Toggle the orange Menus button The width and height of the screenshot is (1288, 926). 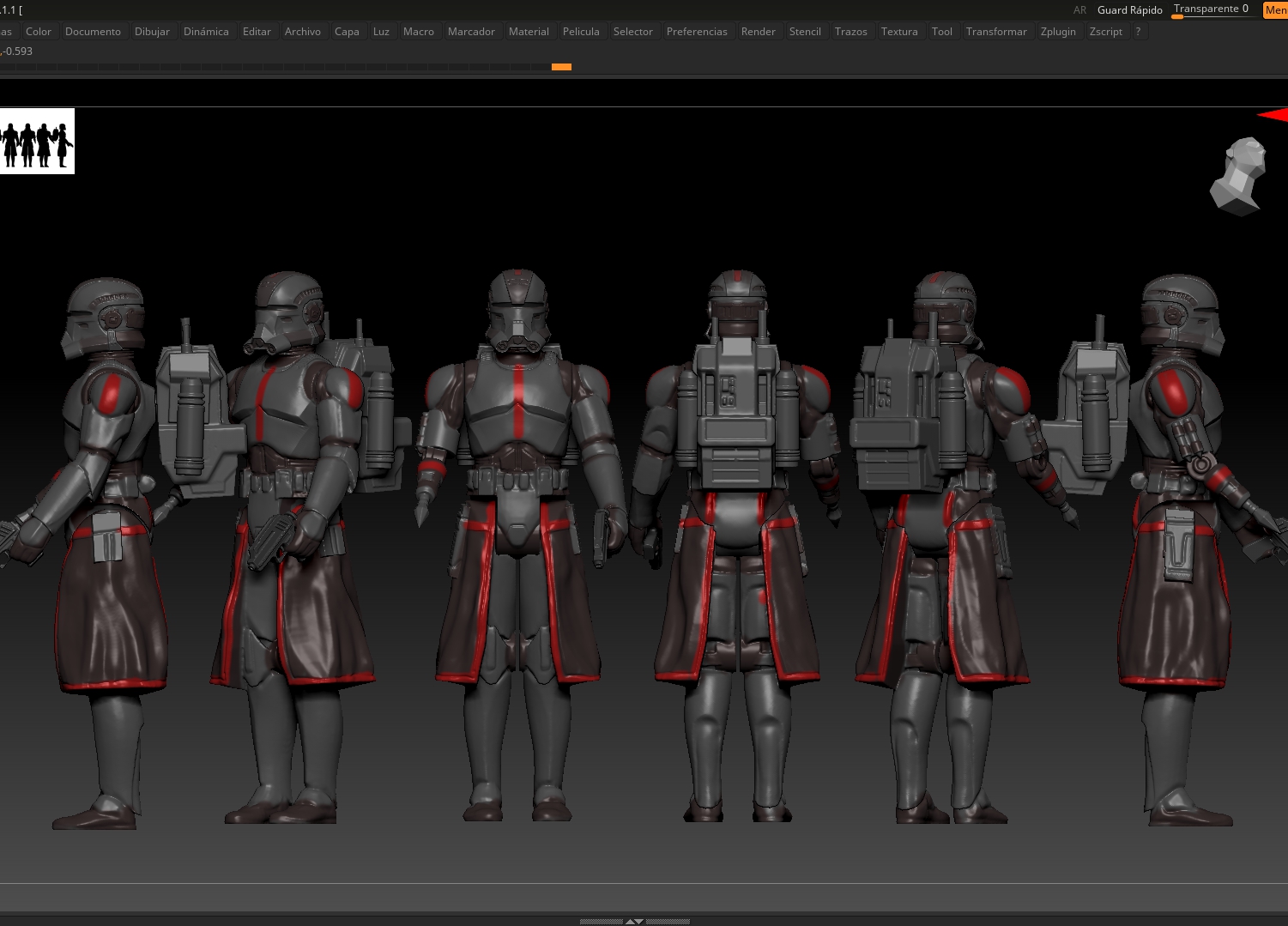[x=1275, y=10]
